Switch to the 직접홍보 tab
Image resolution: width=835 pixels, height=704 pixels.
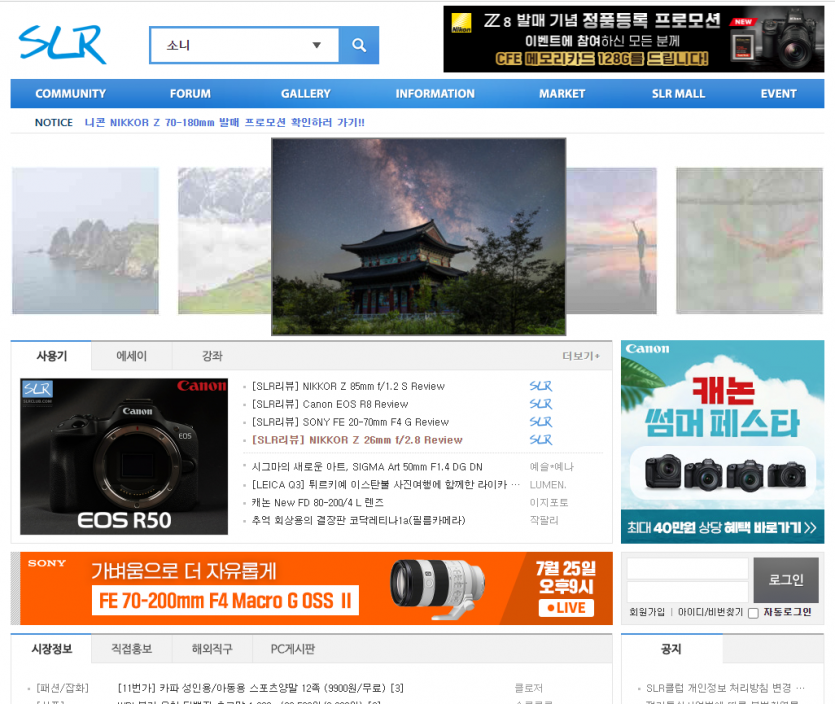pos(132,649)
